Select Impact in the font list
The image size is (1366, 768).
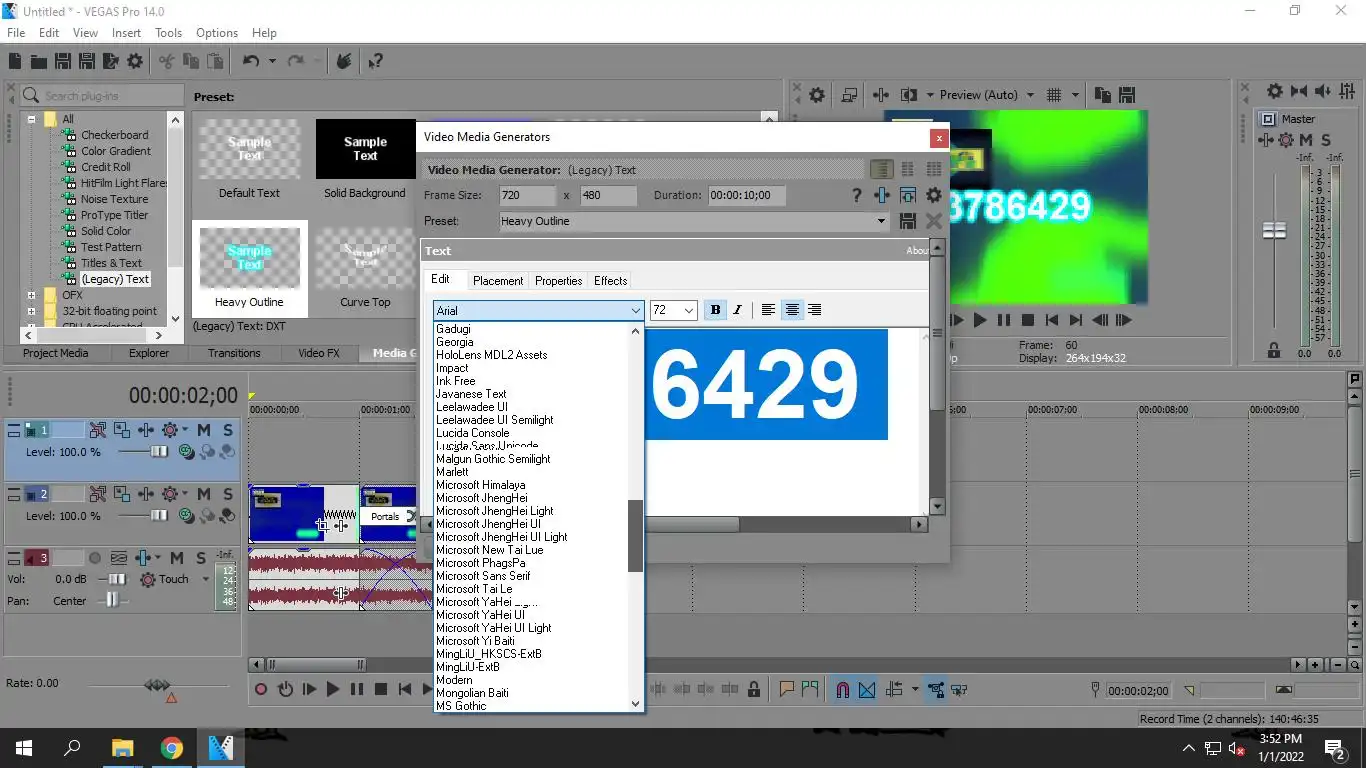452,368
